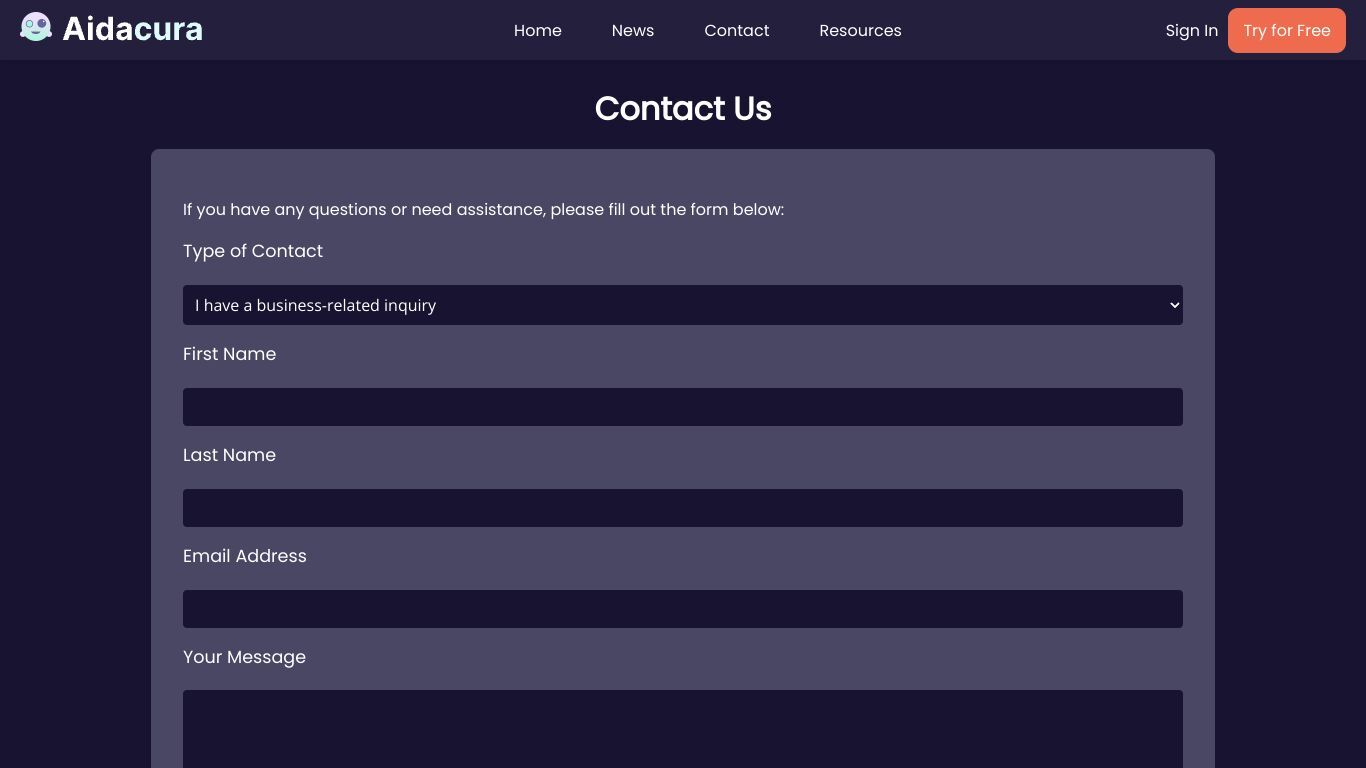Click the Type of Contact label
Screen dimensions: 1366x768
point(253,251)
